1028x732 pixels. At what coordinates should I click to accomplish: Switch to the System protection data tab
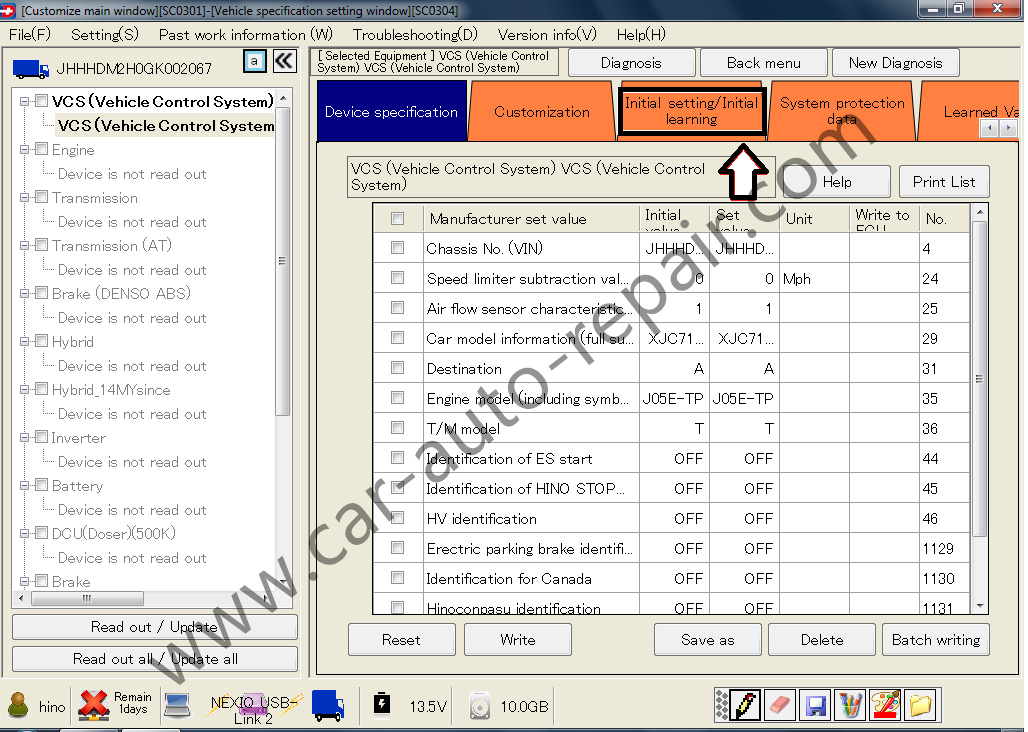point(842,111)
